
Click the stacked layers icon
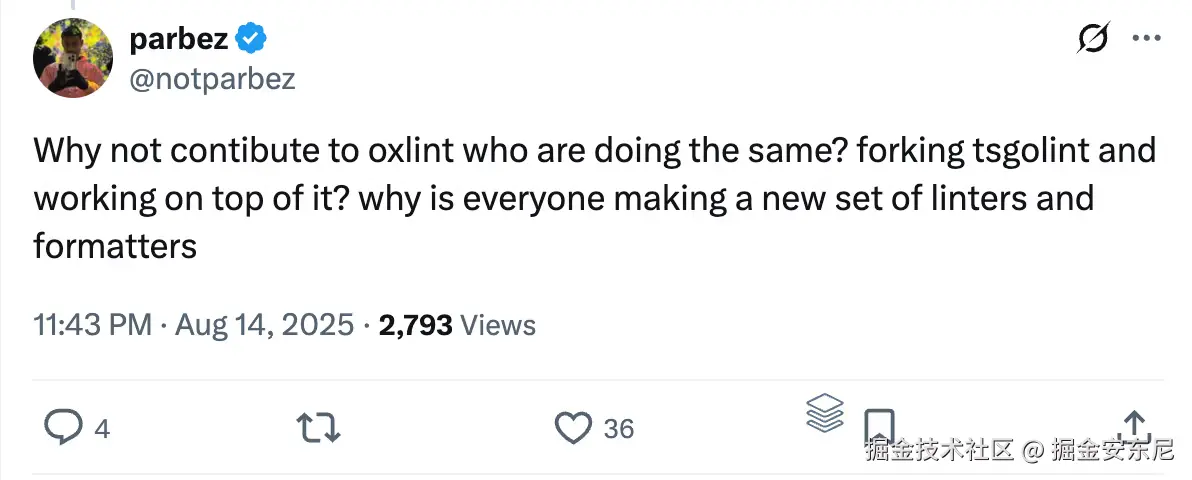pyautogui.click(x=824, y=413)
